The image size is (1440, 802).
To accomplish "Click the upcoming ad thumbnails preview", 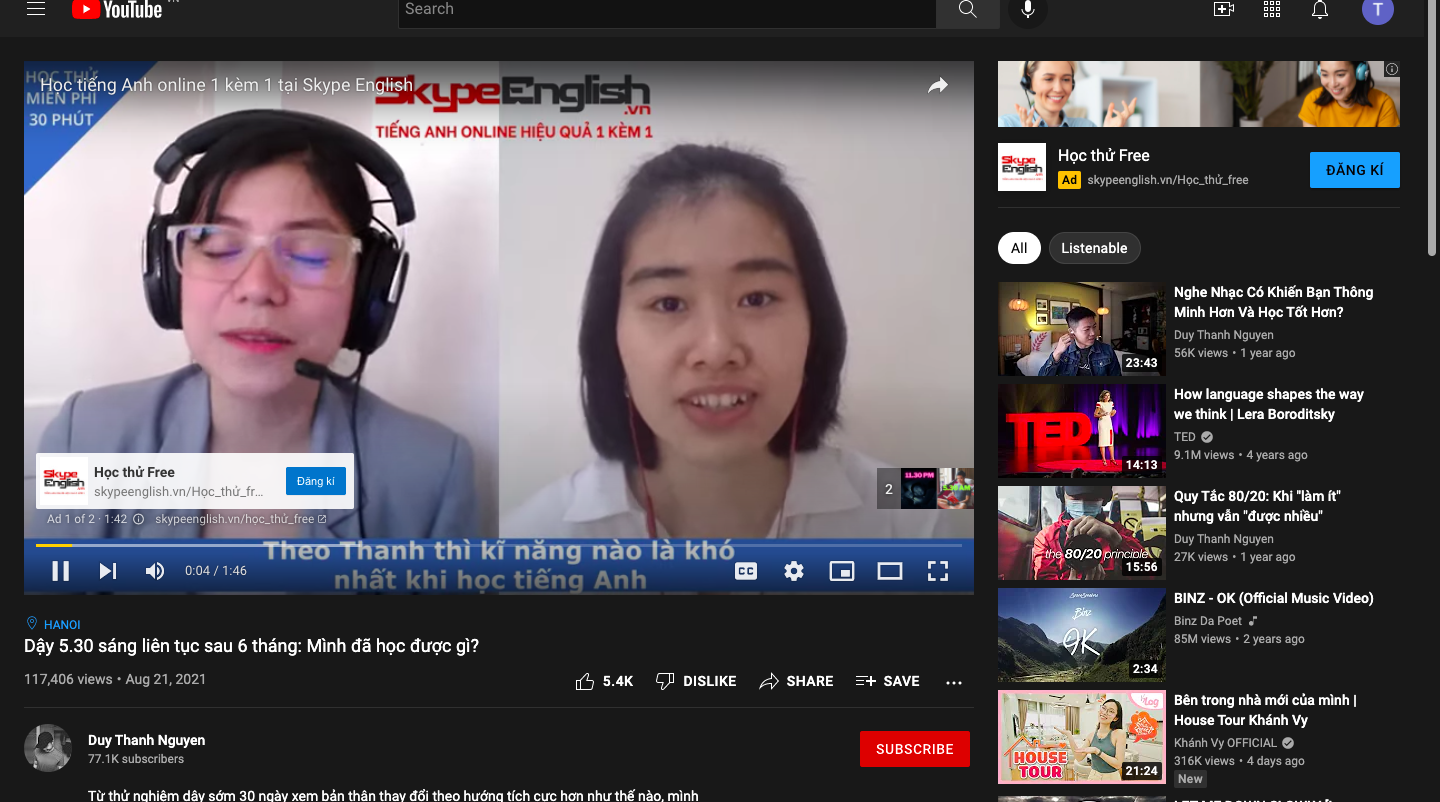I will [x=925, y=489].
